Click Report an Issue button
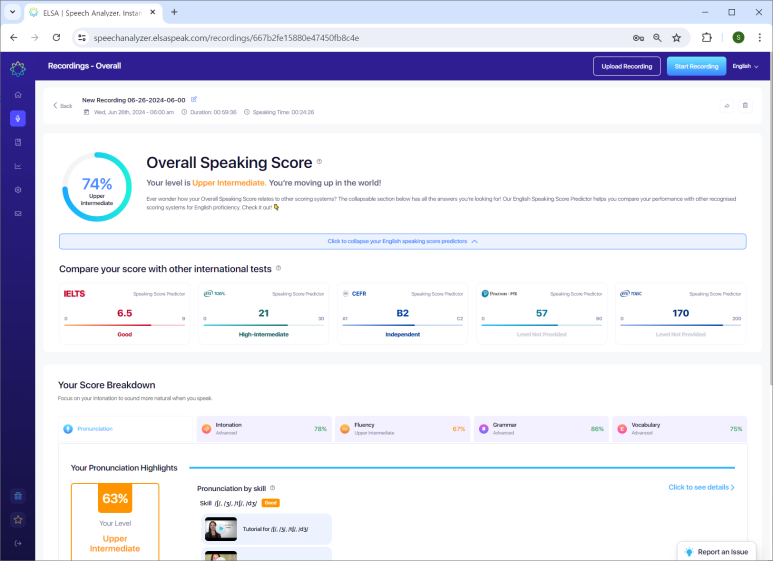Viewport: 773px width, 561px height. click(717, 552)
